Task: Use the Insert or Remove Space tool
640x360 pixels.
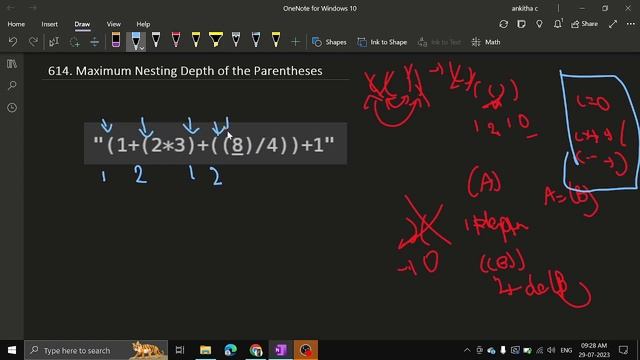Action: 94,42
